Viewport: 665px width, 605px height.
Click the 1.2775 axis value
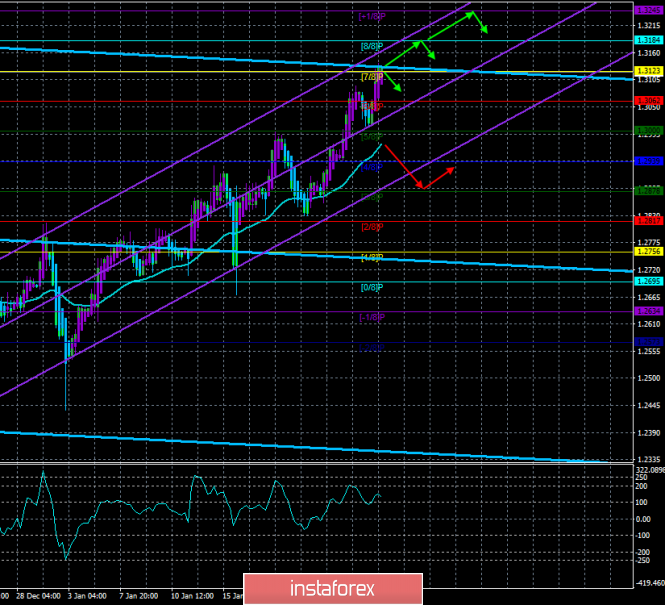649,243
